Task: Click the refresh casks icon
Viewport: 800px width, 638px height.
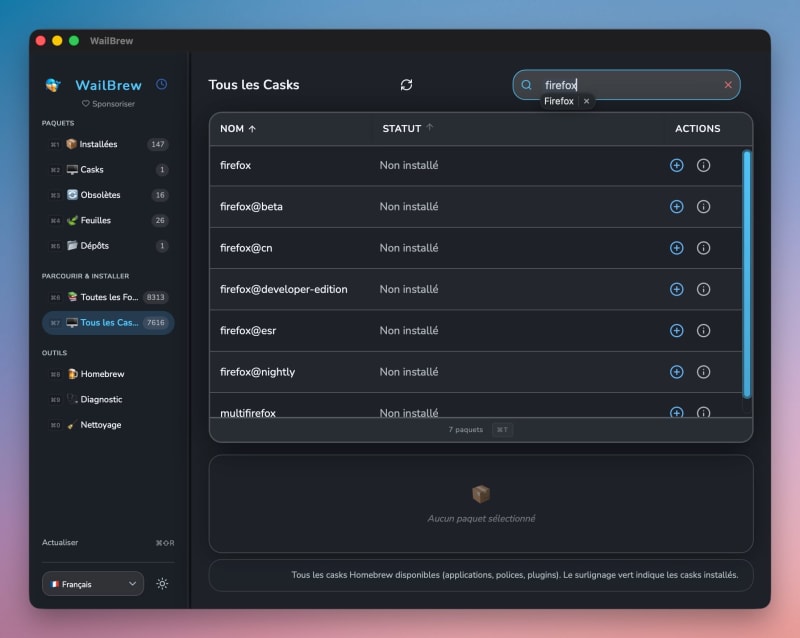Action: pos(406,85)
